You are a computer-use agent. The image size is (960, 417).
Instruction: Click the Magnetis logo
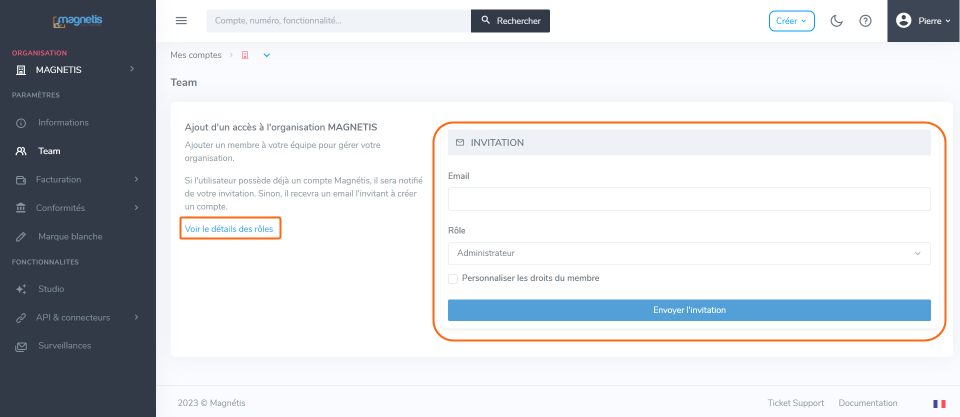pyautogui.click(x=77, y=21)
